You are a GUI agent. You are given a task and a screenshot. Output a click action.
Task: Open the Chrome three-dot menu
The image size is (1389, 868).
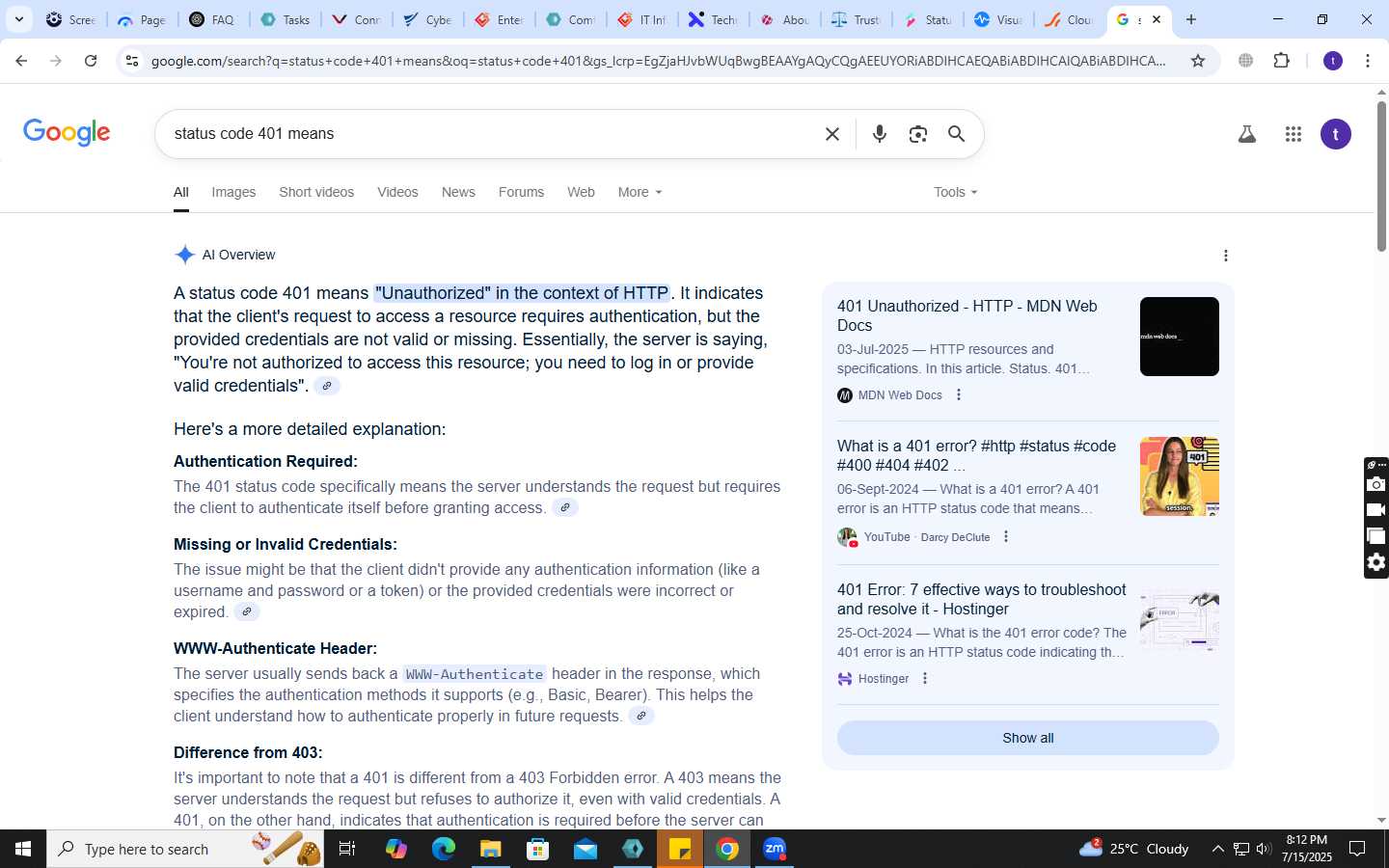click(1367, 61)
